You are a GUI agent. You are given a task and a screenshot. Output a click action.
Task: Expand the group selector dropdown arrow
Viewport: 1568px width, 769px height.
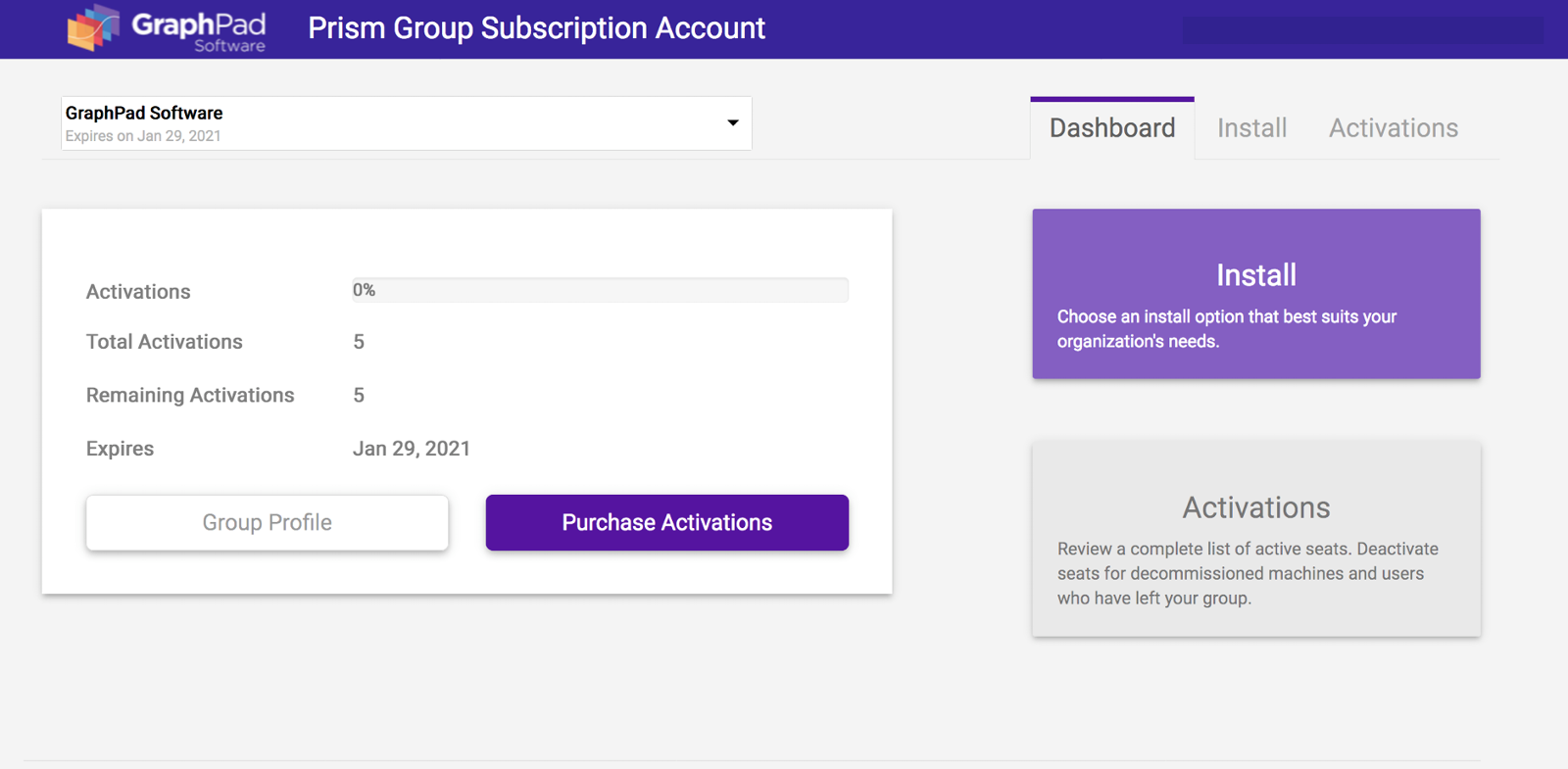click(x=732, y=123)
